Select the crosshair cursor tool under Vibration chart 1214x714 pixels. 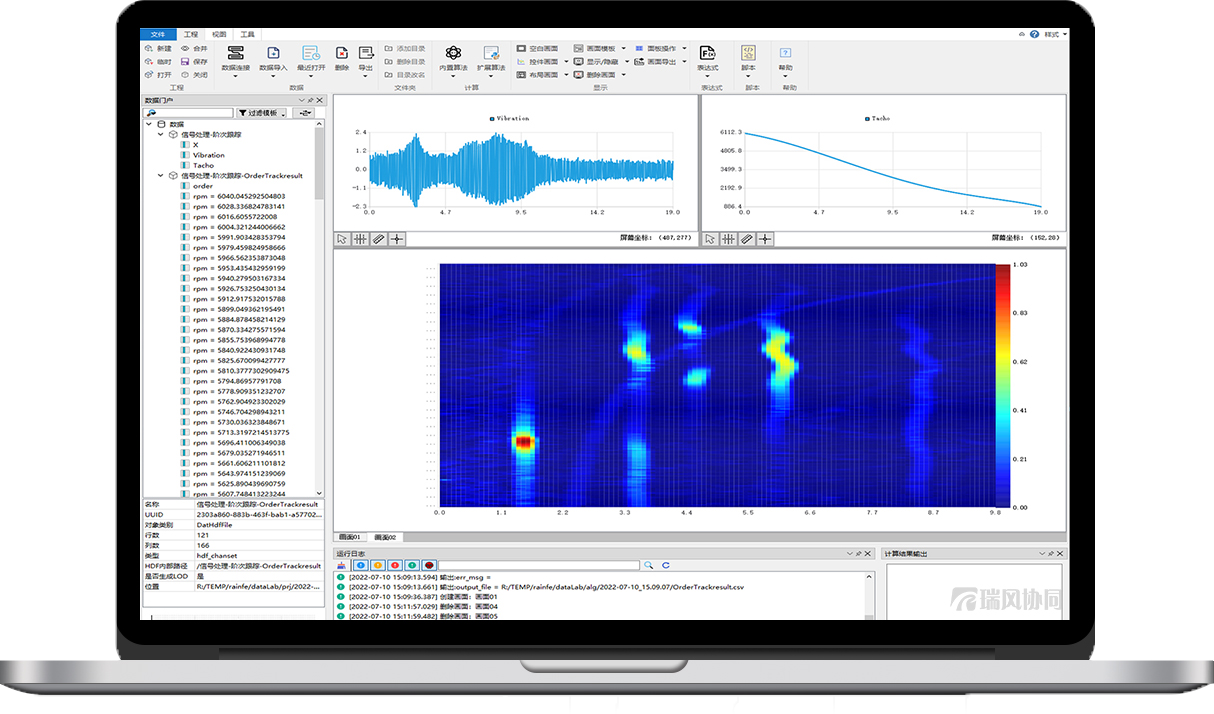pos(397,239)
